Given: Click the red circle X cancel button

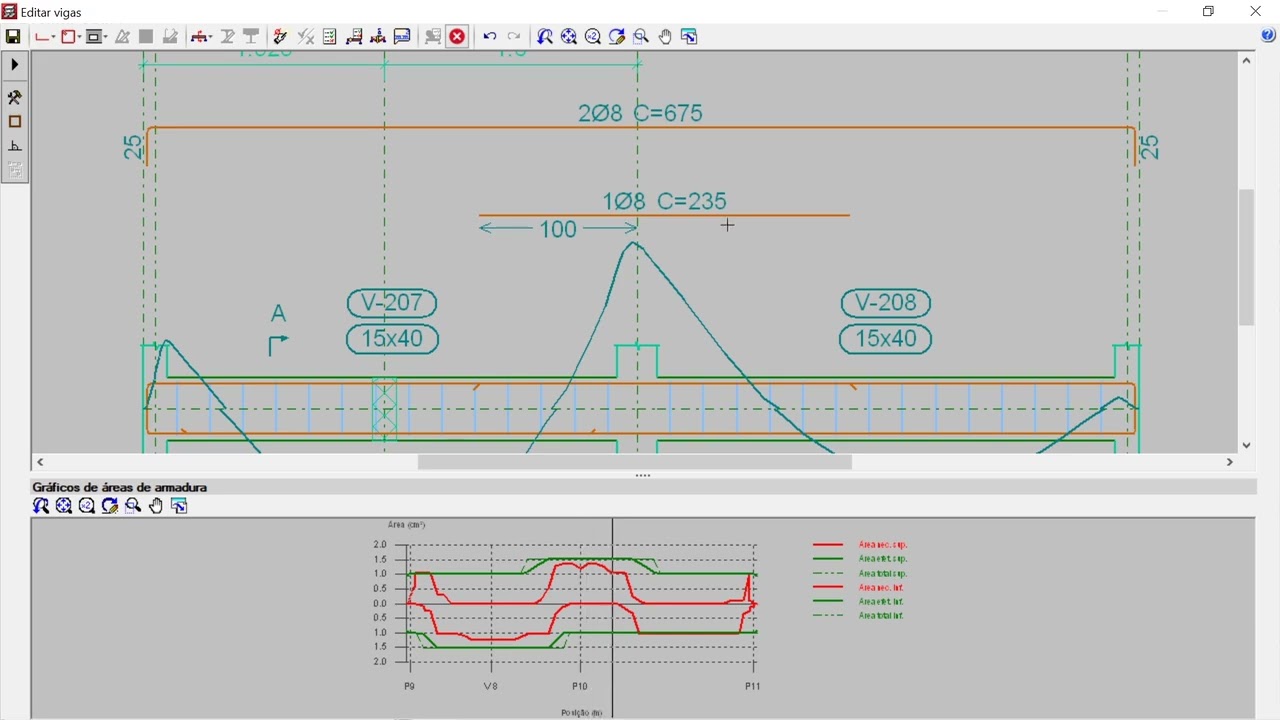Looking at the screenshot, I should (457, 37).
